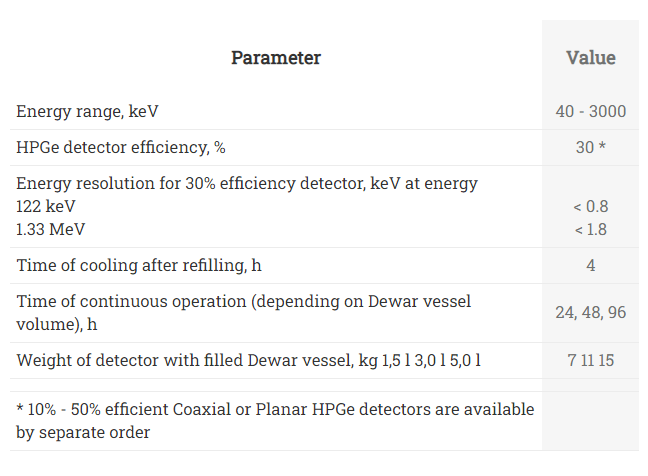648x476 pixels.
Task: Select the 1.33 MeV line
Action: tap(50, 229)
